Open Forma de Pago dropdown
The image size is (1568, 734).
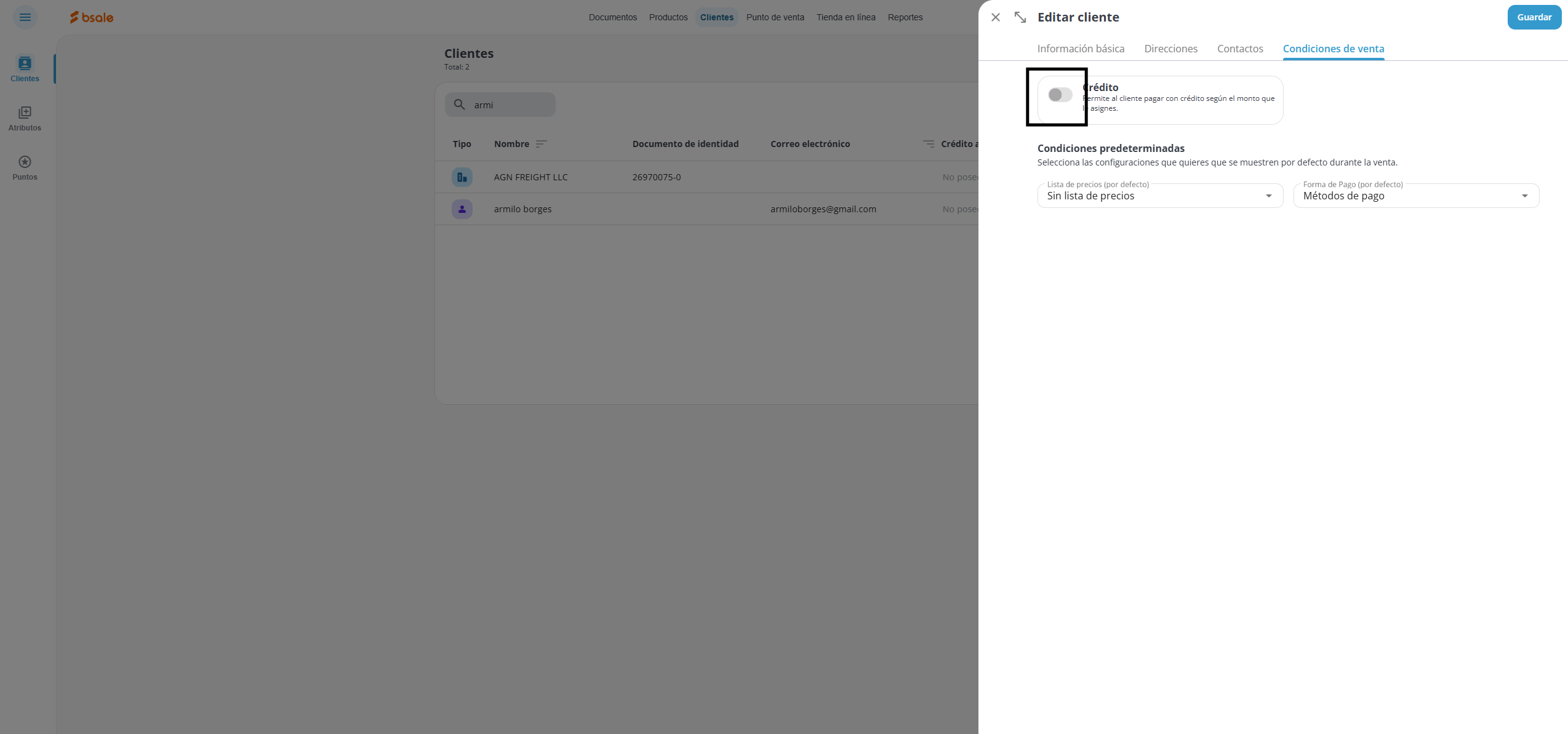click(x=1415, y=196)
